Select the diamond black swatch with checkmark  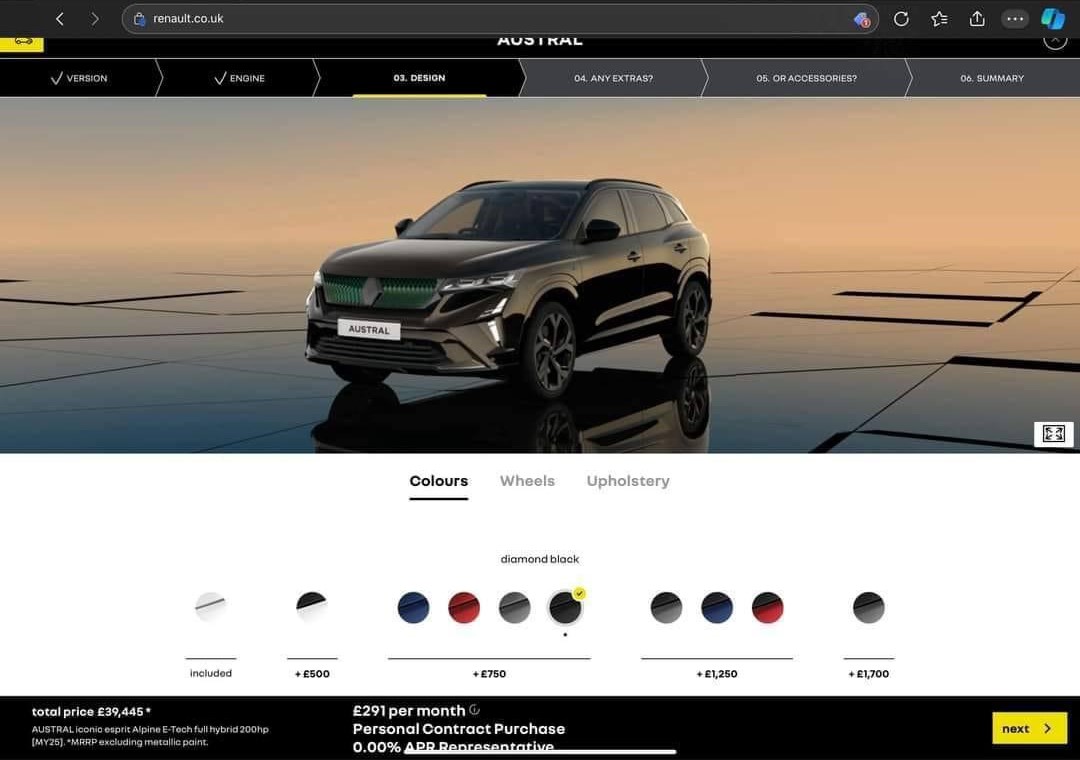pos(565,607)
